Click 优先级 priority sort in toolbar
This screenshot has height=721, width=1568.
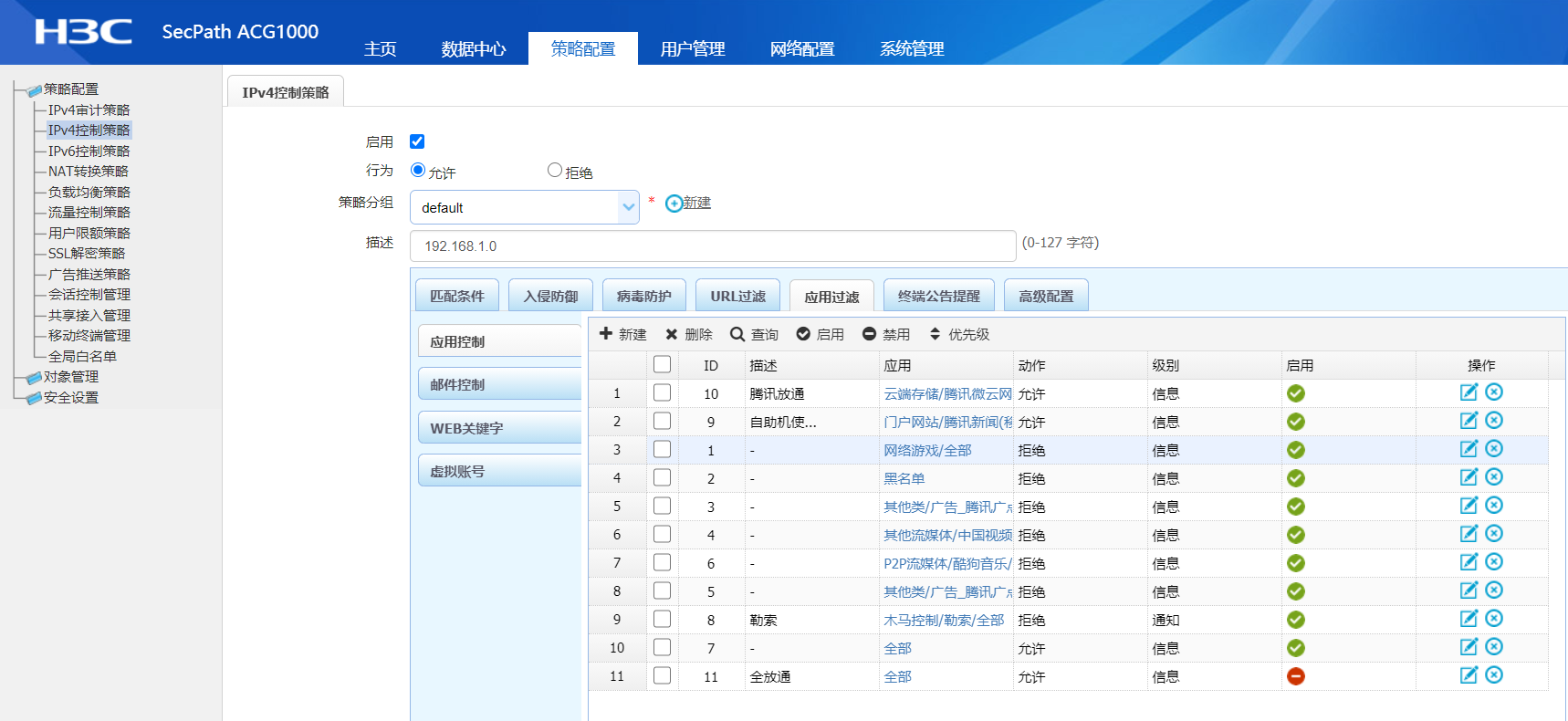(958, 334)
